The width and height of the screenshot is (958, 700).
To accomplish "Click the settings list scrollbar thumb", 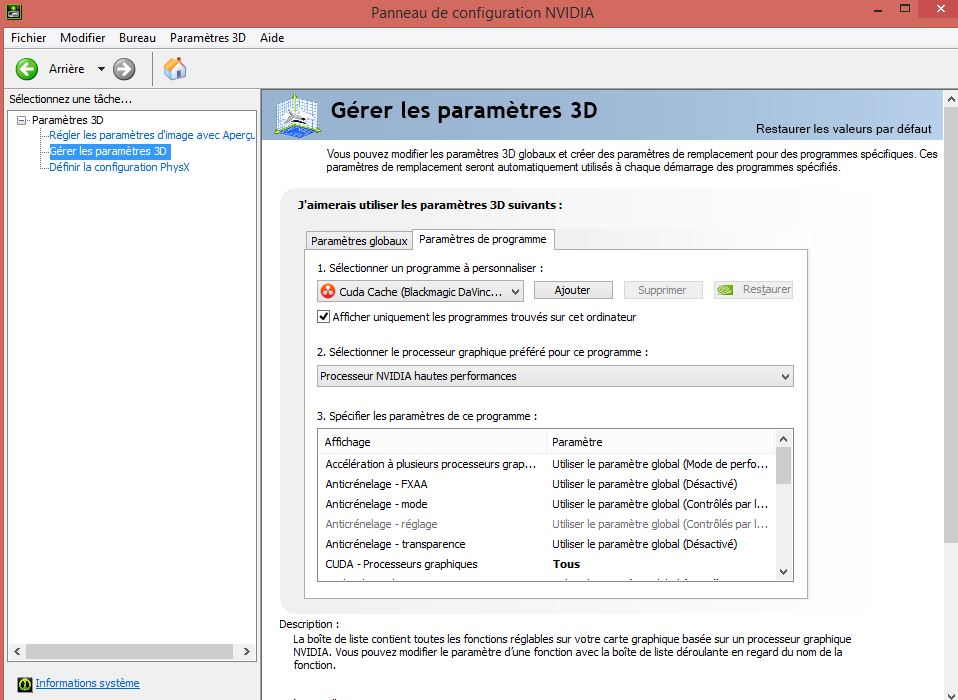I will coord(784,465).
